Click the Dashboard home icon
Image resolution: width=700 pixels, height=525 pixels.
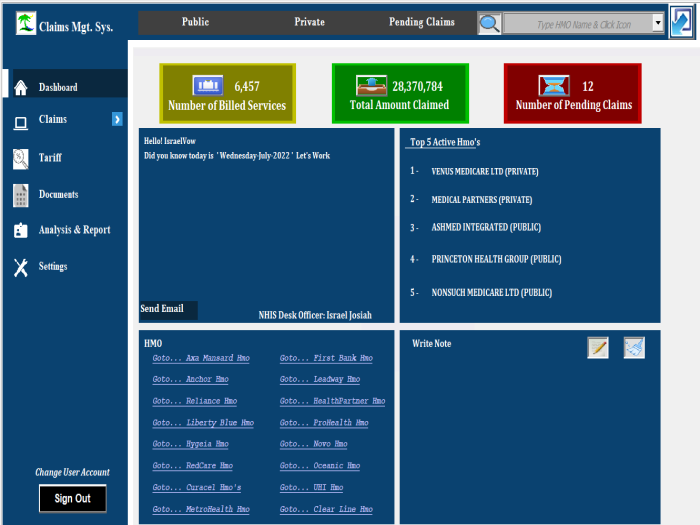click(21, 87)
